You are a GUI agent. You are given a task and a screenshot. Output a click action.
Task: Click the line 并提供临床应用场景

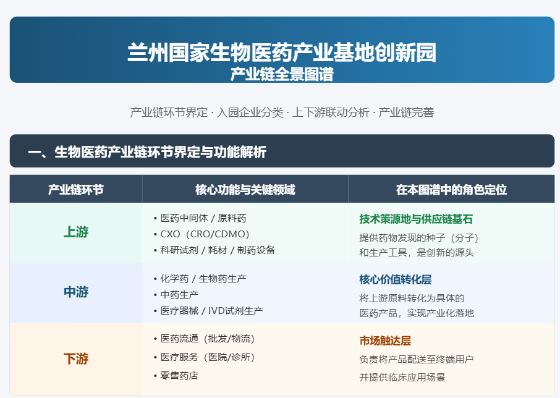402,377
